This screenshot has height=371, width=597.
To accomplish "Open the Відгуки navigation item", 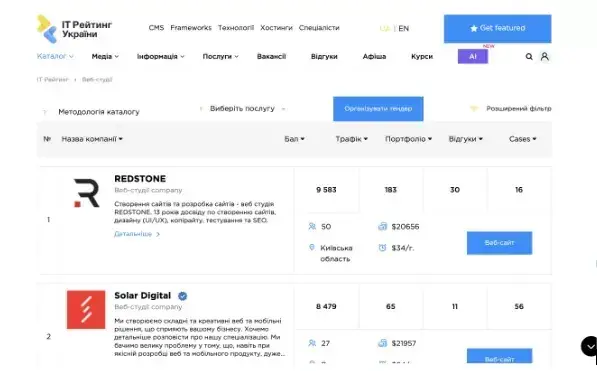I will (324, 56).
